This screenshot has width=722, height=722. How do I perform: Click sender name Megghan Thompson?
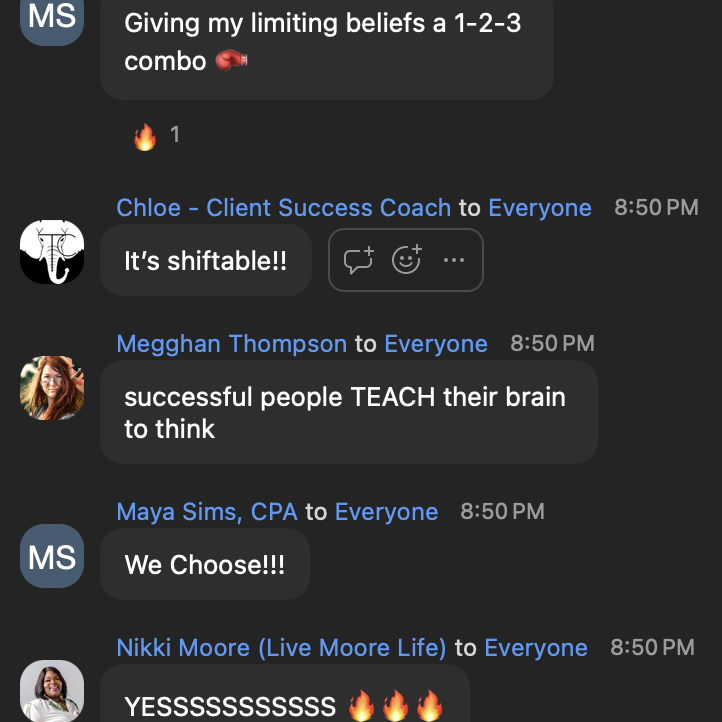tap(232, 344)
